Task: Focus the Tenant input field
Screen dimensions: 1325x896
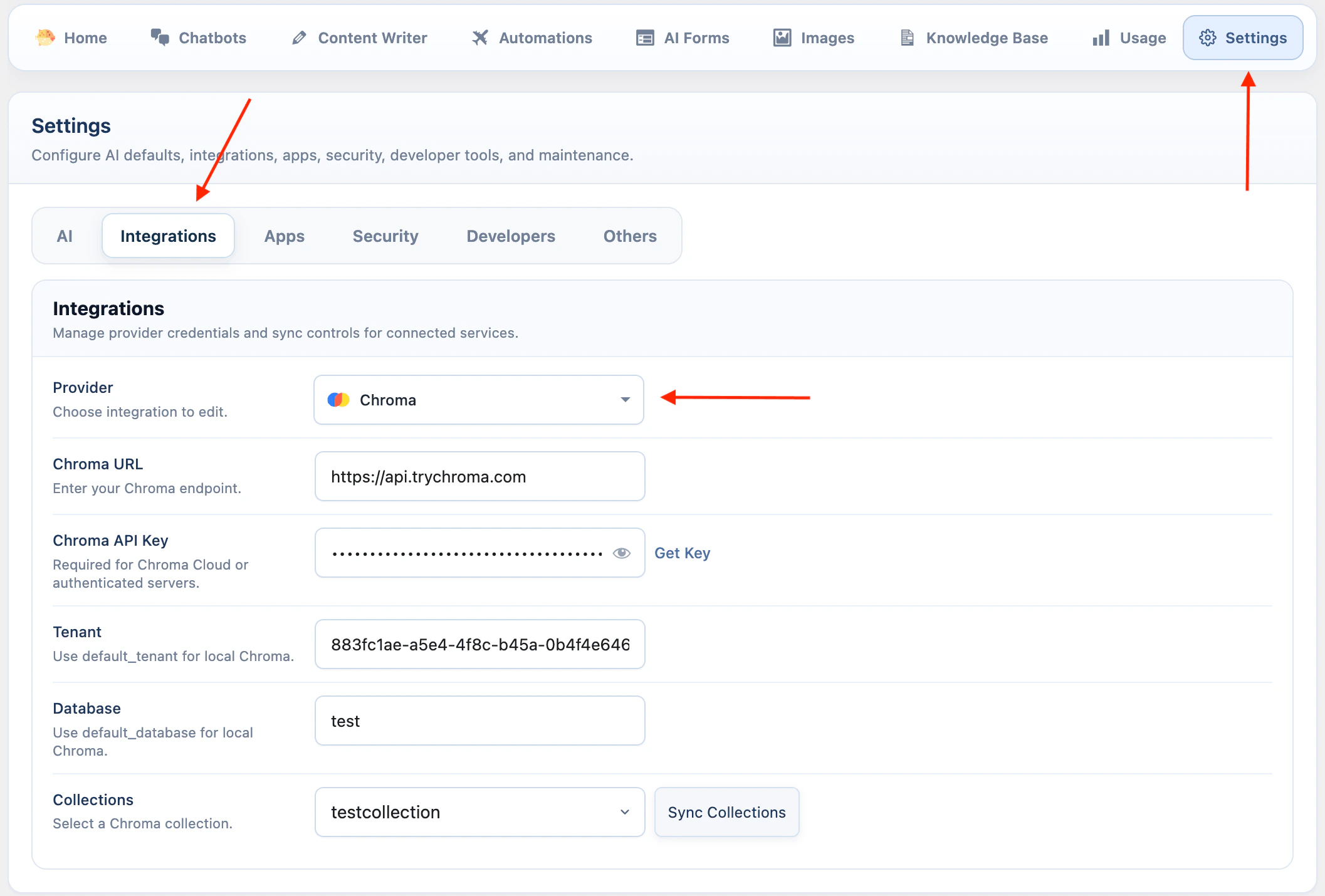Action: [480, 644]
